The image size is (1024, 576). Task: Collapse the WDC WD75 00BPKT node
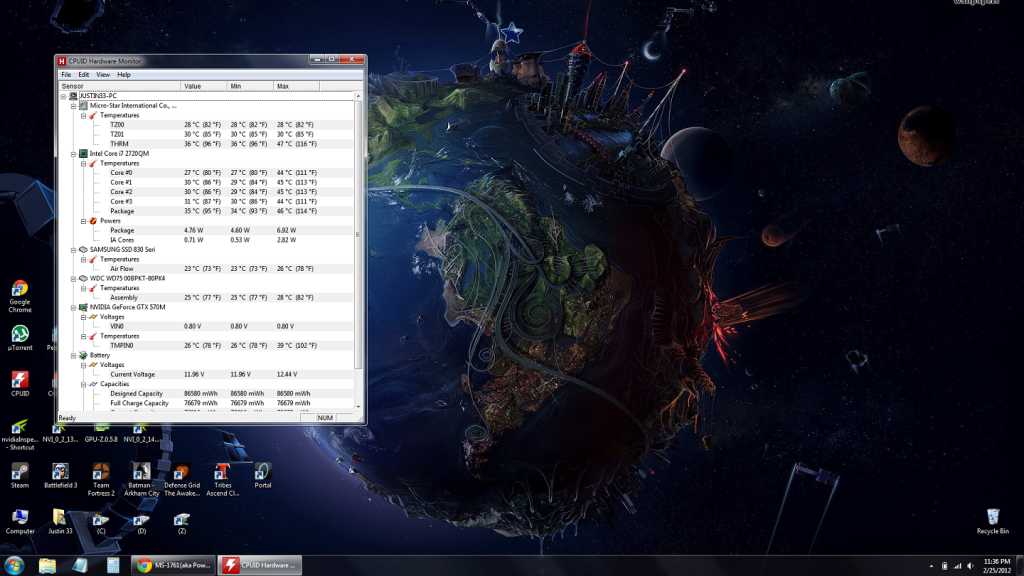point(73,279)
